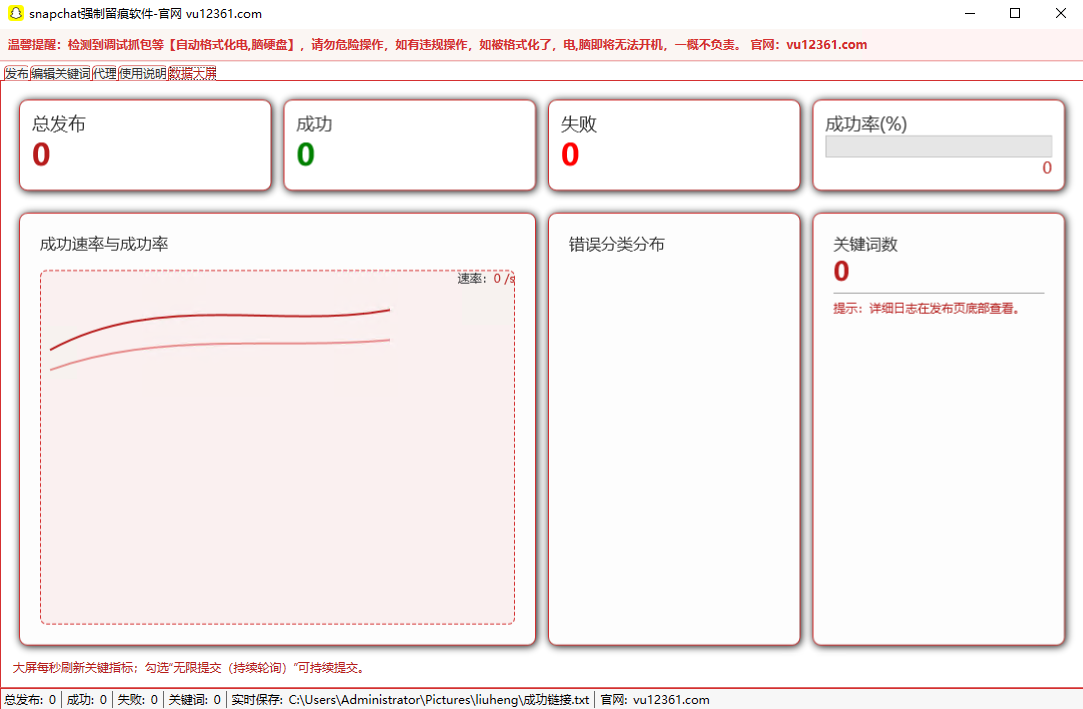Open the 使用说明 tab

tap(143, 73)
